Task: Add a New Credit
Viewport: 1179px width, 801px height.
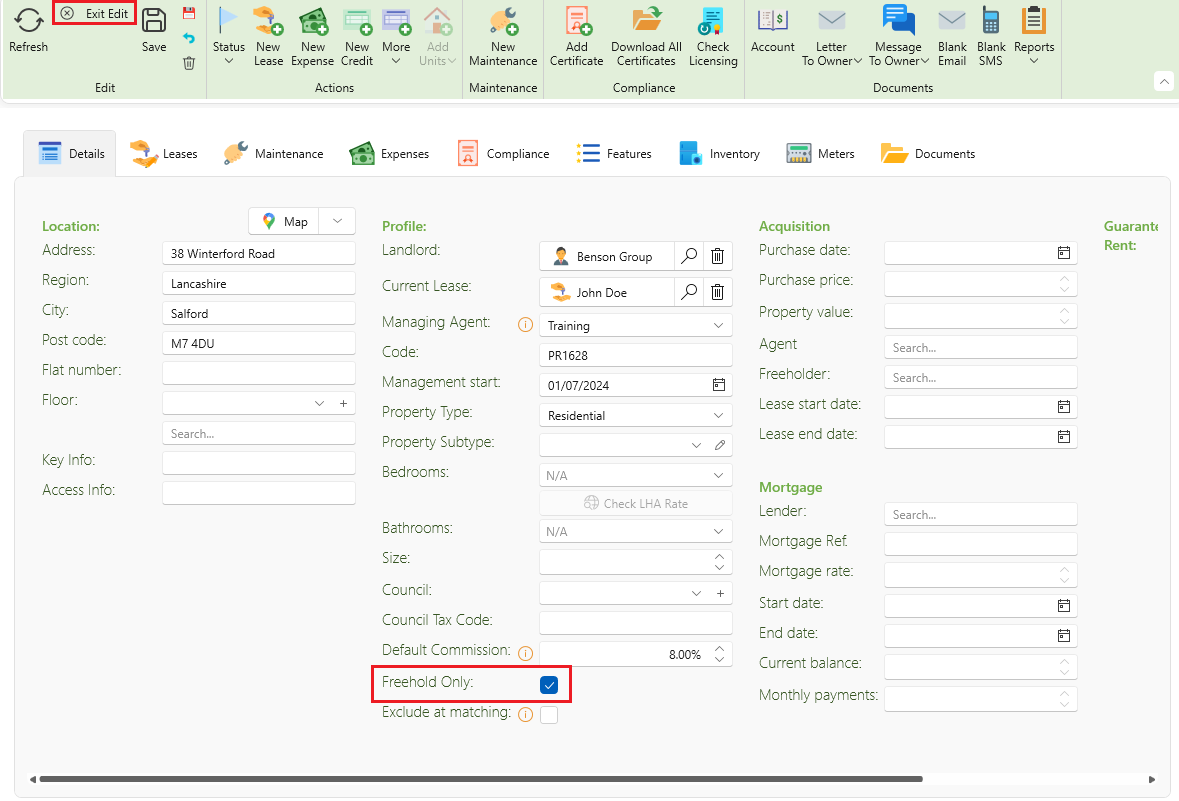Action: [x=357, y=36]
